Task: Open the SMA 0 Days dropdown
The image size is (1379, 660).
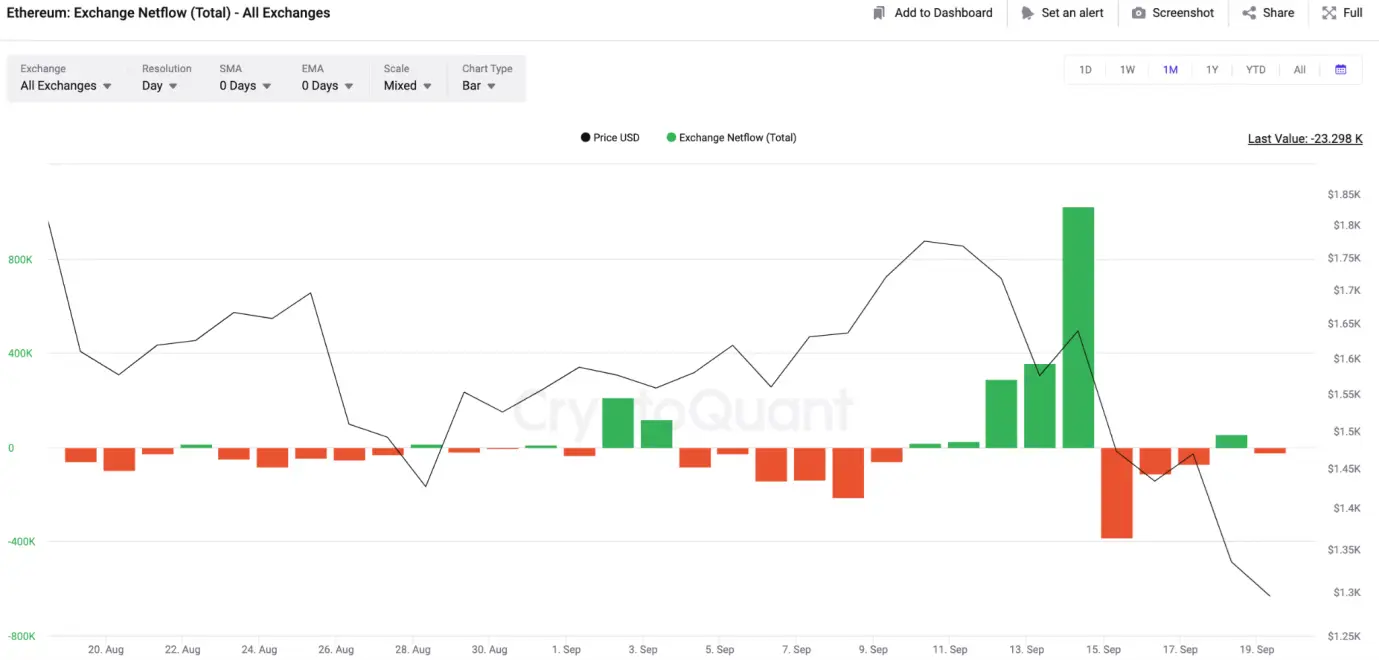Action: point(245,86)
